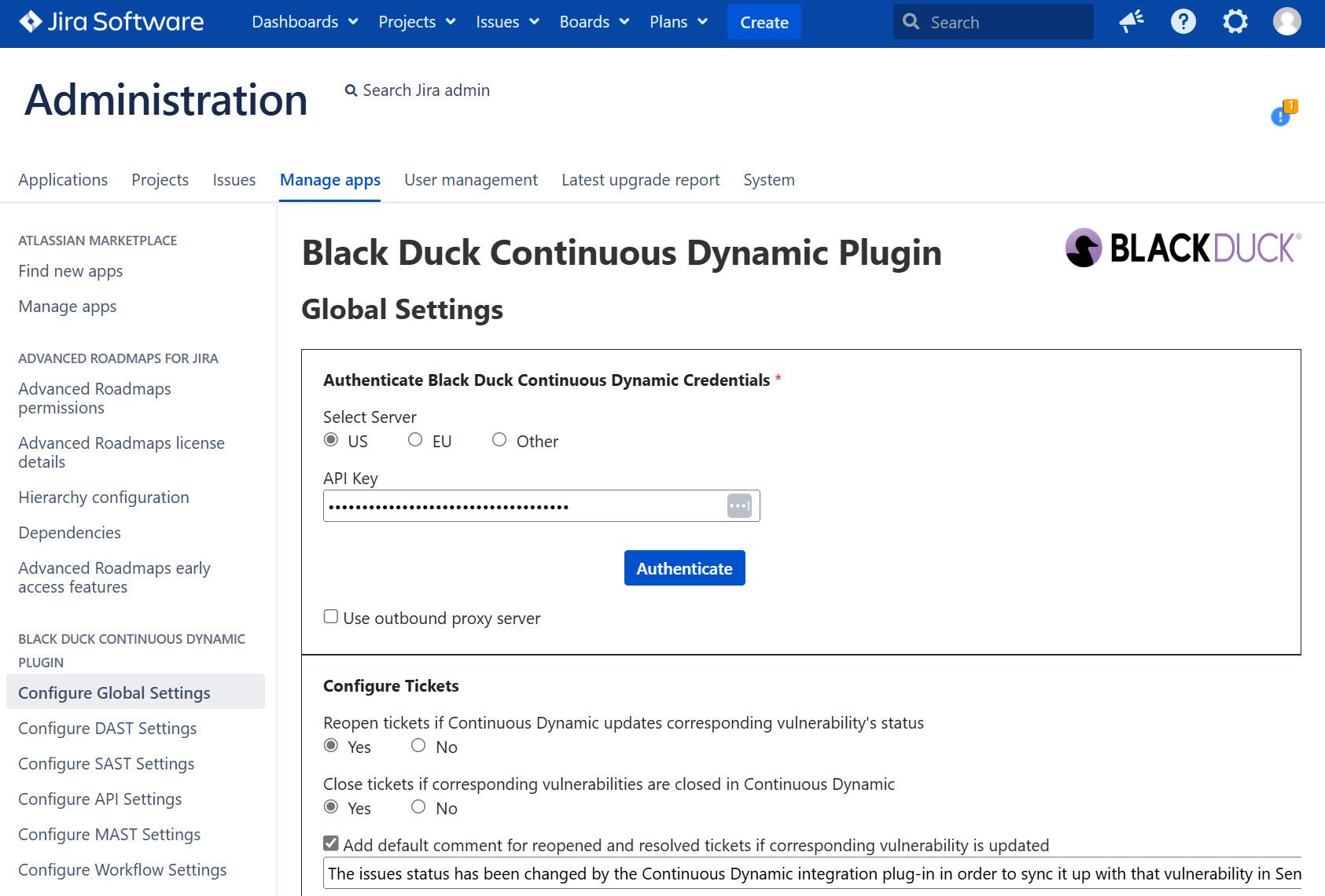
Task: Expand the Plans dropdown menu
Action: click(x=679, y=22)
